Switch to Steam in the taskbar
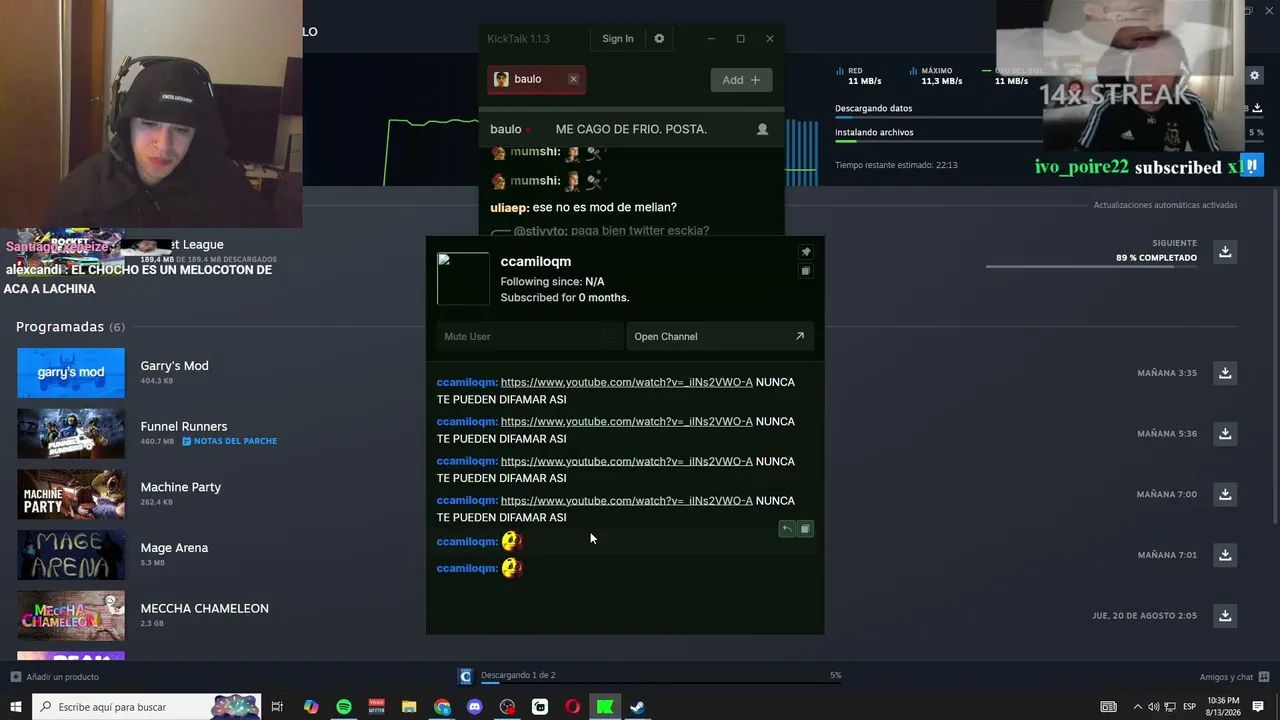The image size is (1280, 720). [x=637, y=707]
